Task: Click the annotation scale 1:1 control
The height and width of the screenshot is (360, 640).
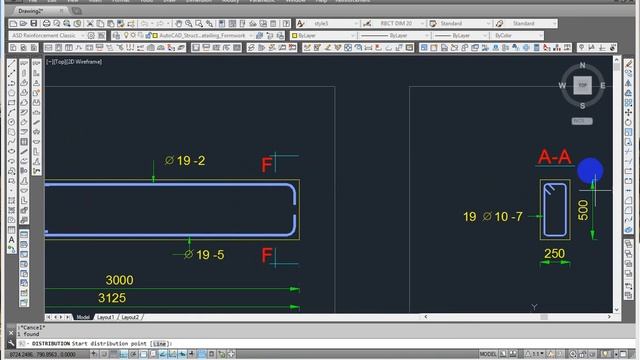Action: [x=536, y=354]
